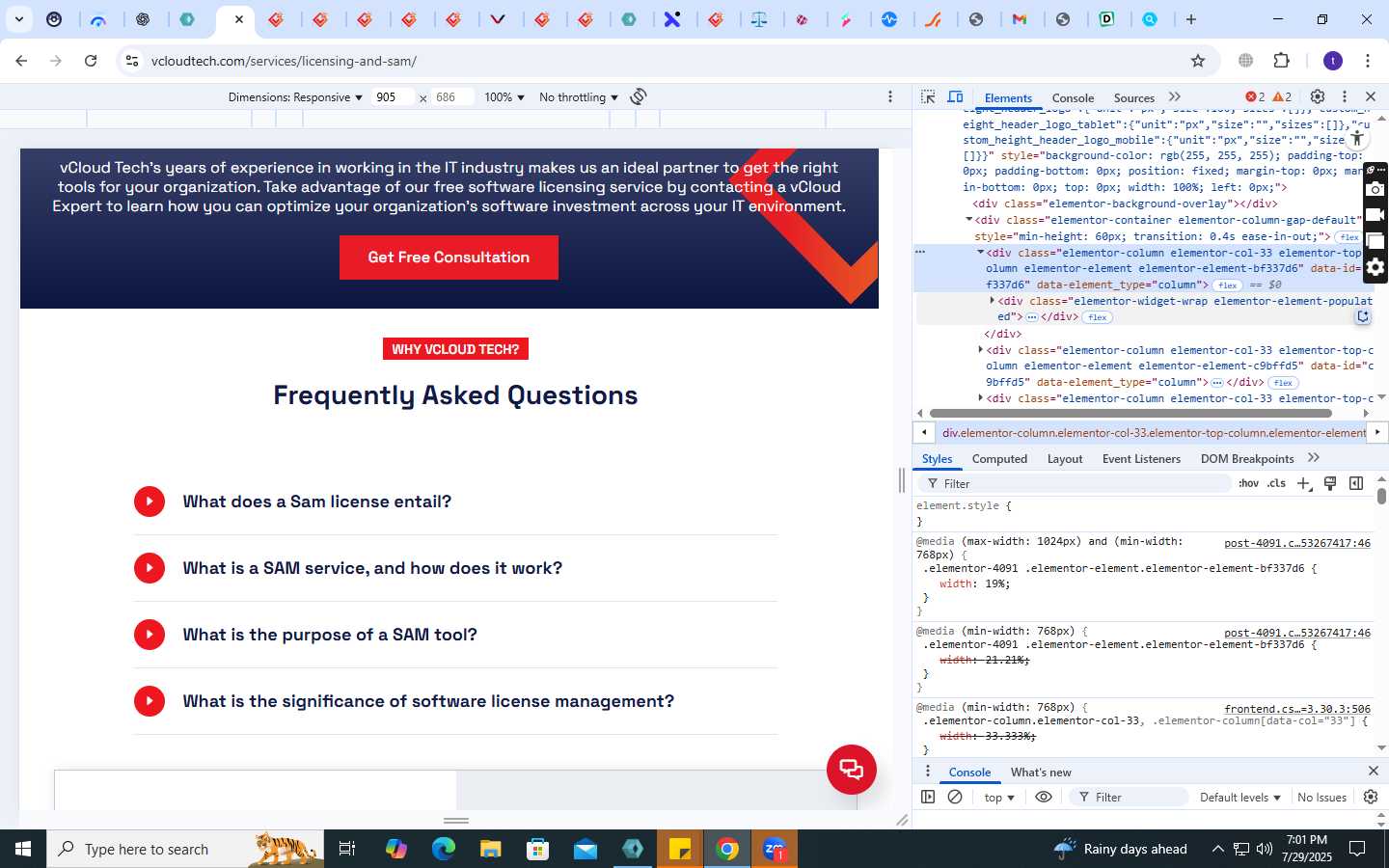The width and height of the screenshot is (1389, 868).
Task: Click the live expression eye icon
Action: [x=1044, y=797]
